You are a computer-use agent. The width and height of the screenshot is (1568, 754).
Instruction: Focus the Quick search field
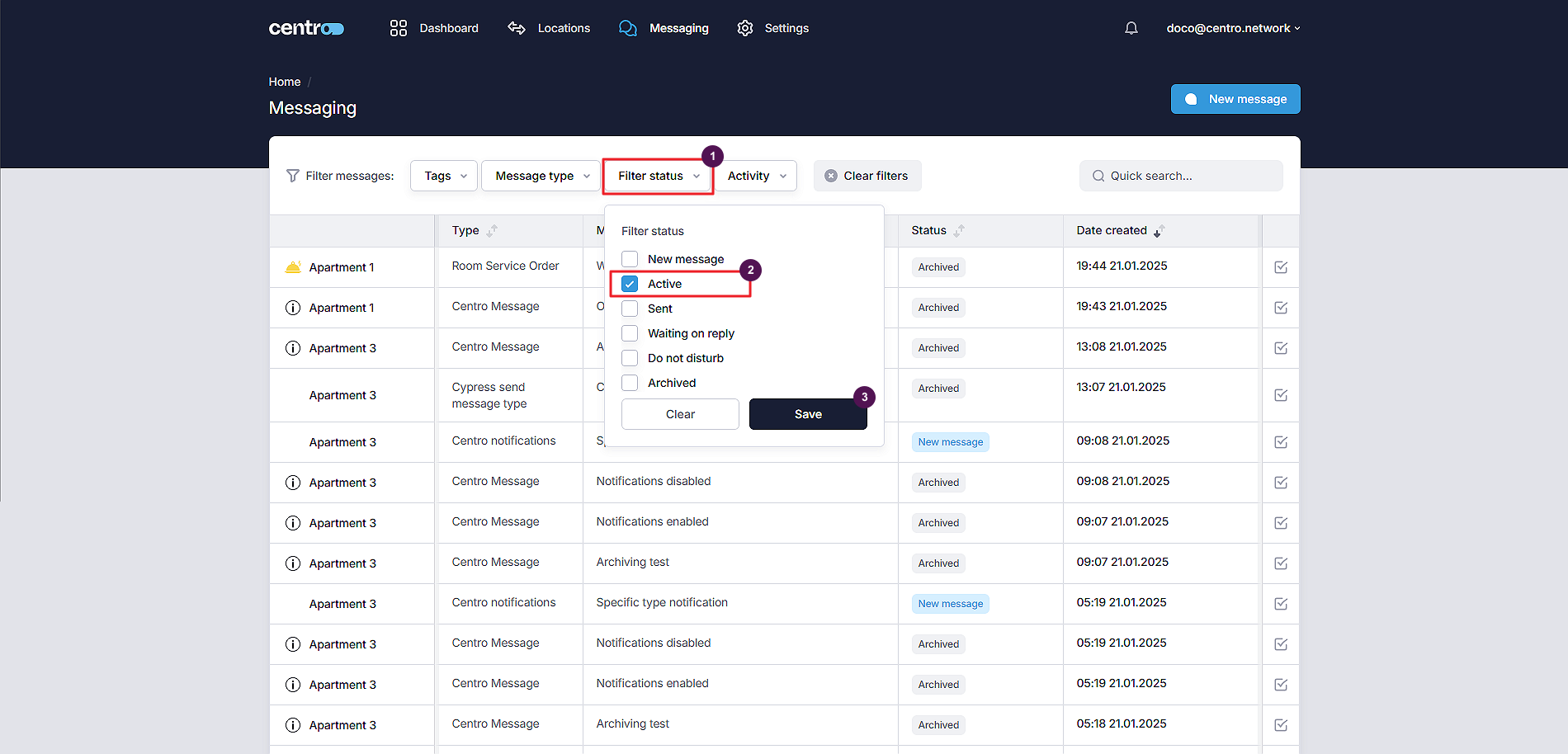click(x=1188, y=176)
